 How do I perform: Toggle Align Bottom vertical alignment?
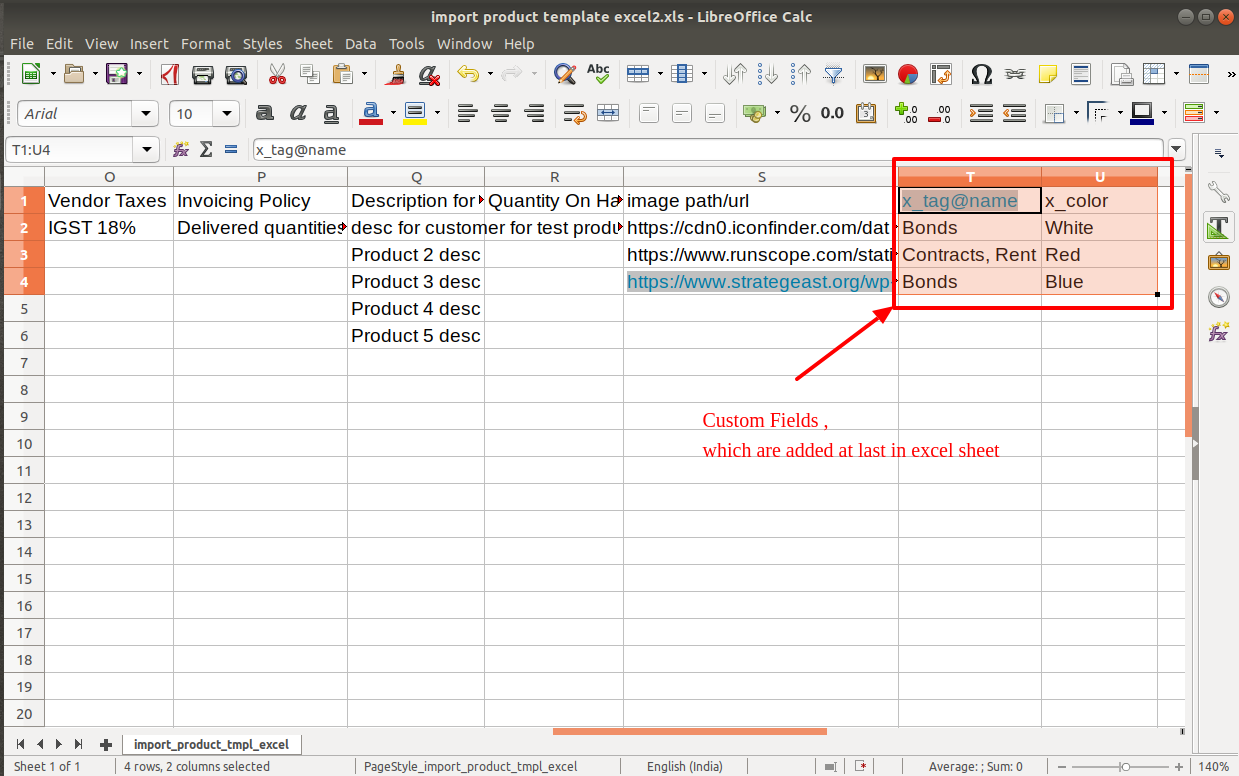click(x=715, y=113)
